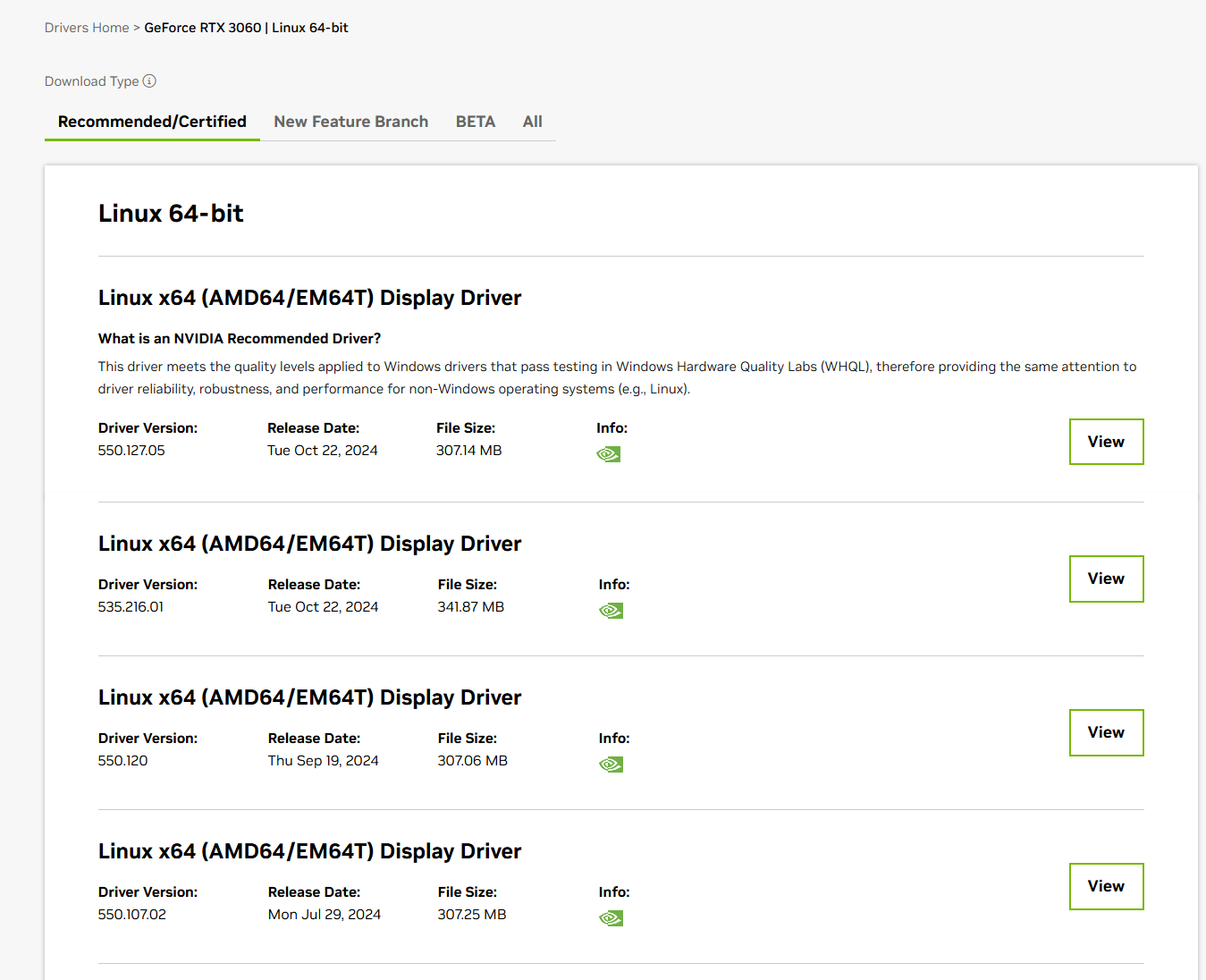Screen dimensions: 1206x980
Task: Go to Drivers Home breadcrumb link
Action: pyautogui.click(x=87, y=28)
